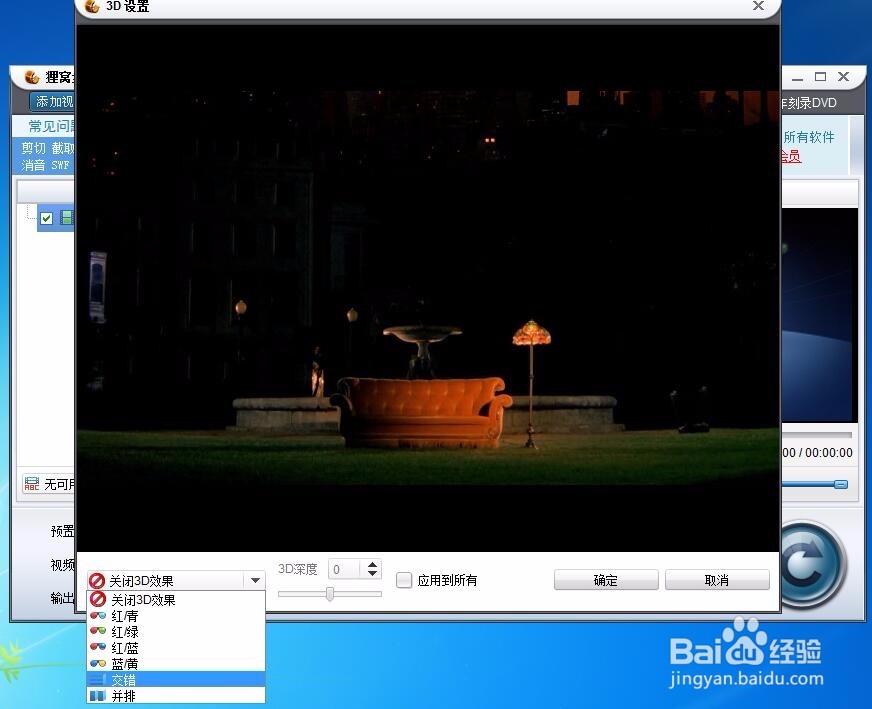The width and height of the screenshot is (872, 709).
Task: Increase 3D深度 value with up arrow
Action: click(x=373, y=564)
